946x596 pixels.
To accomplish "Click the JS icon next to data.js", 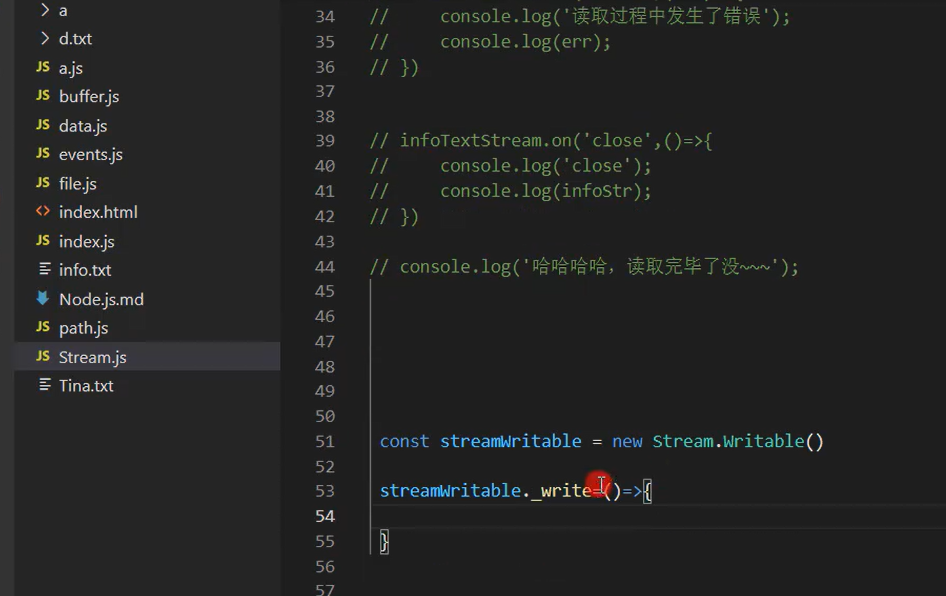I will tap(41, 125).
